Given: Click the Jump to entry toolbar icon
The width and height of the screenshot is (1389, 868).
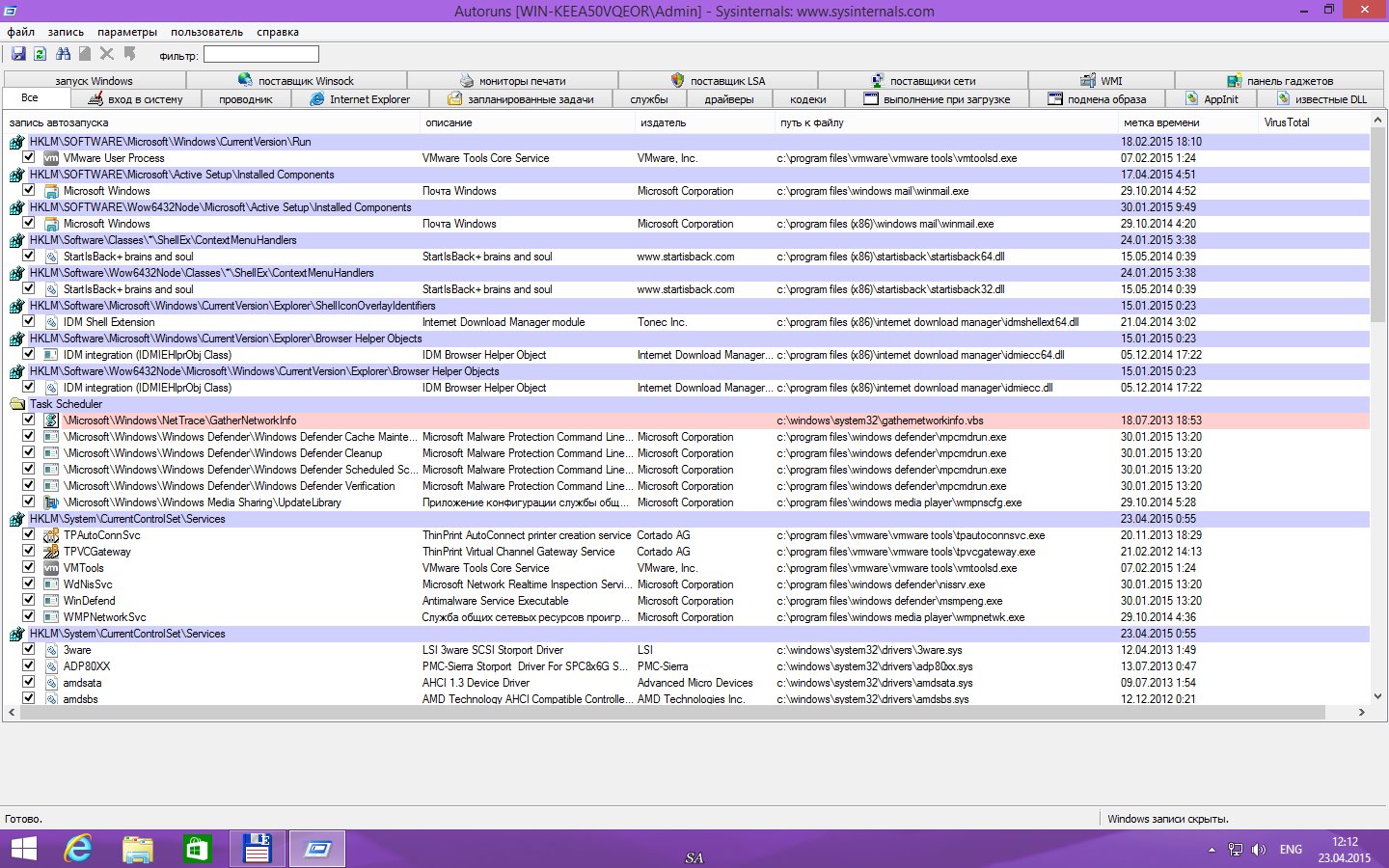Looking at the screenshot, I should tap(129, 54).
